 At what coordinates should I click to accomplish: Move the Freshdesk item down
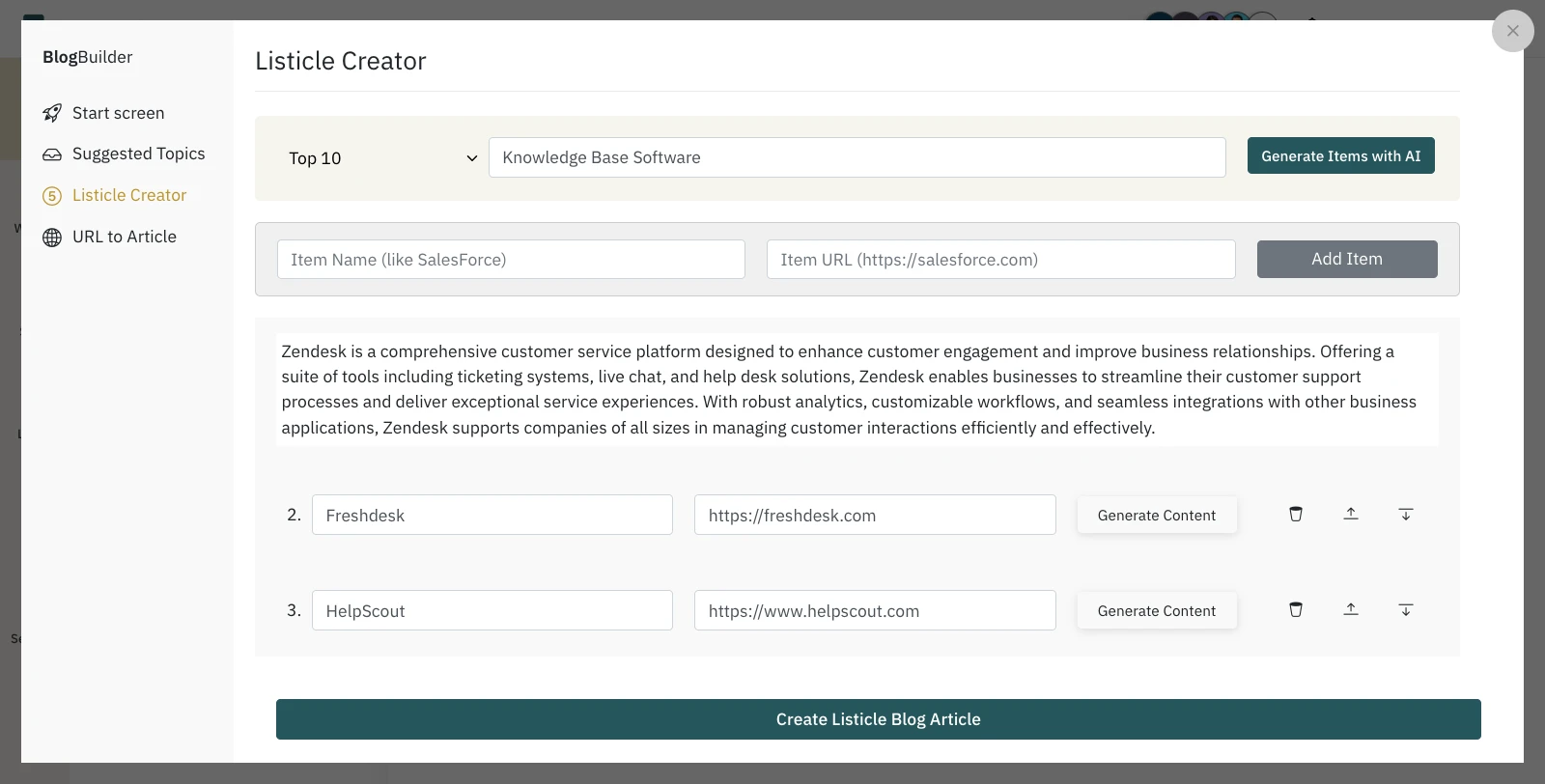[1406, 514]
